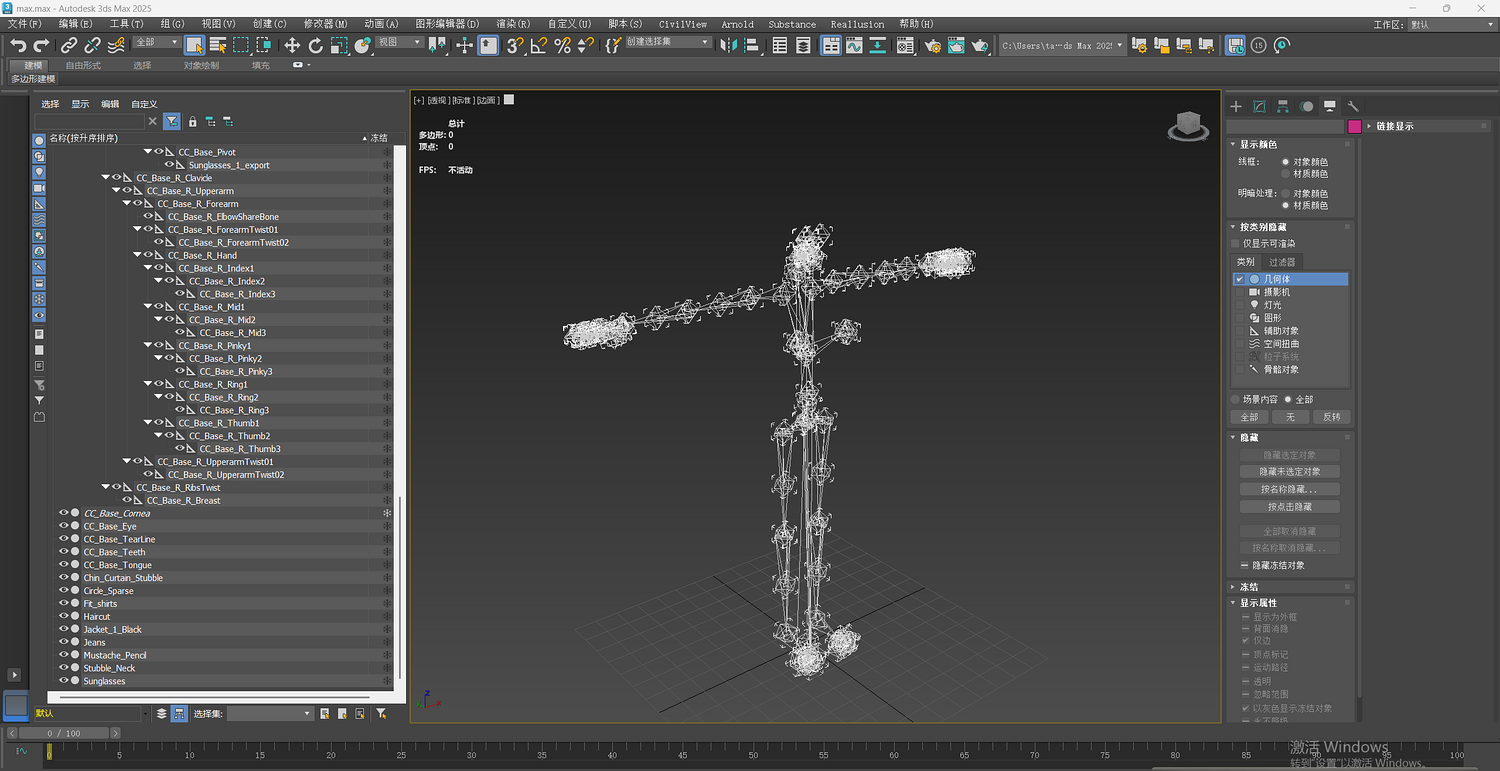Click the Redo arrow in main toolbar
The height and width of the screenshot is (771, 1500).
41,45
